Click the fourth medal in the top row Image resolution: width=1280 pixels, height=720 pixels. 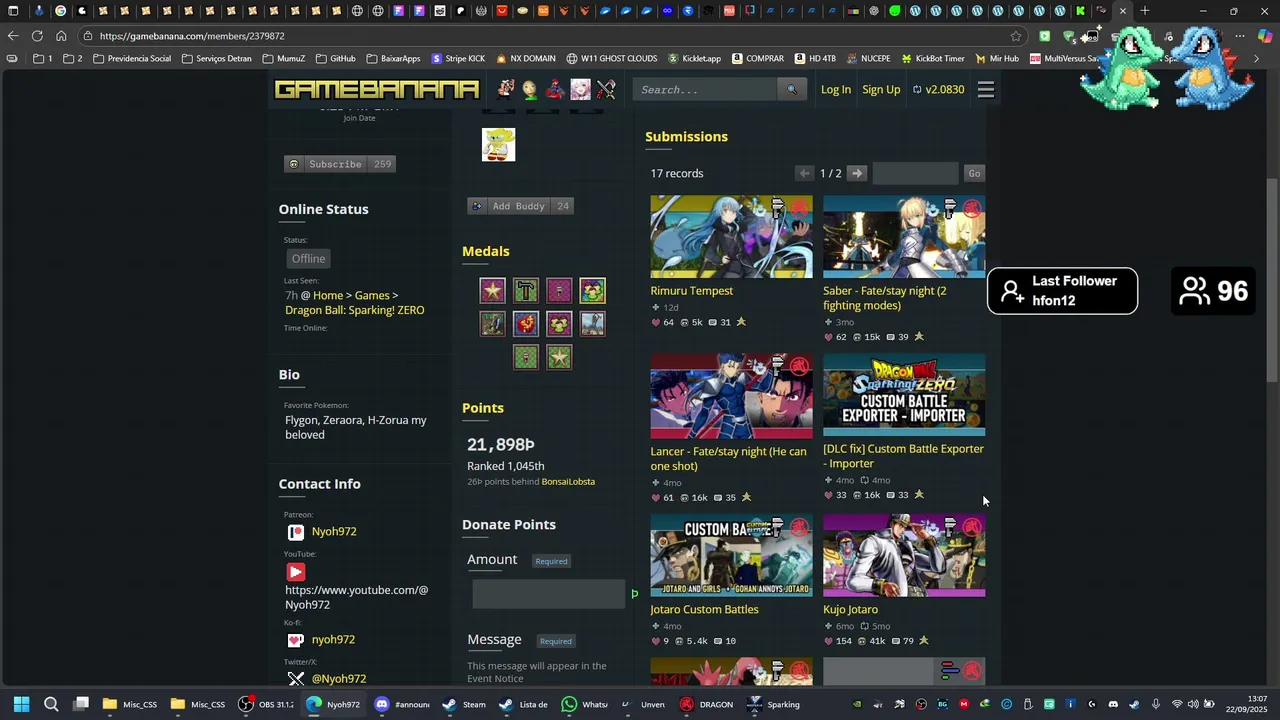(593, 291)
